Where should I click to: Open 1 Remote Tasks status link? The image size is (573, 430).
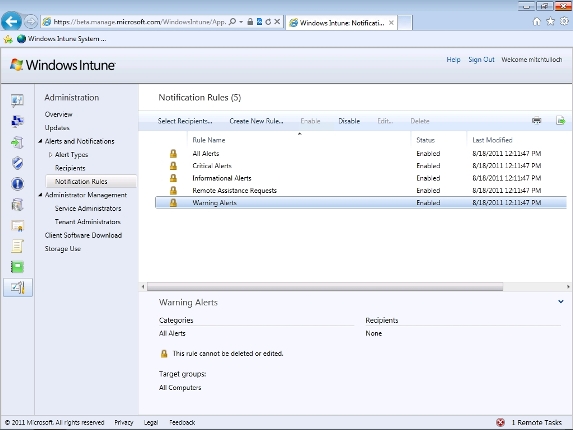[x=537, y=422]
